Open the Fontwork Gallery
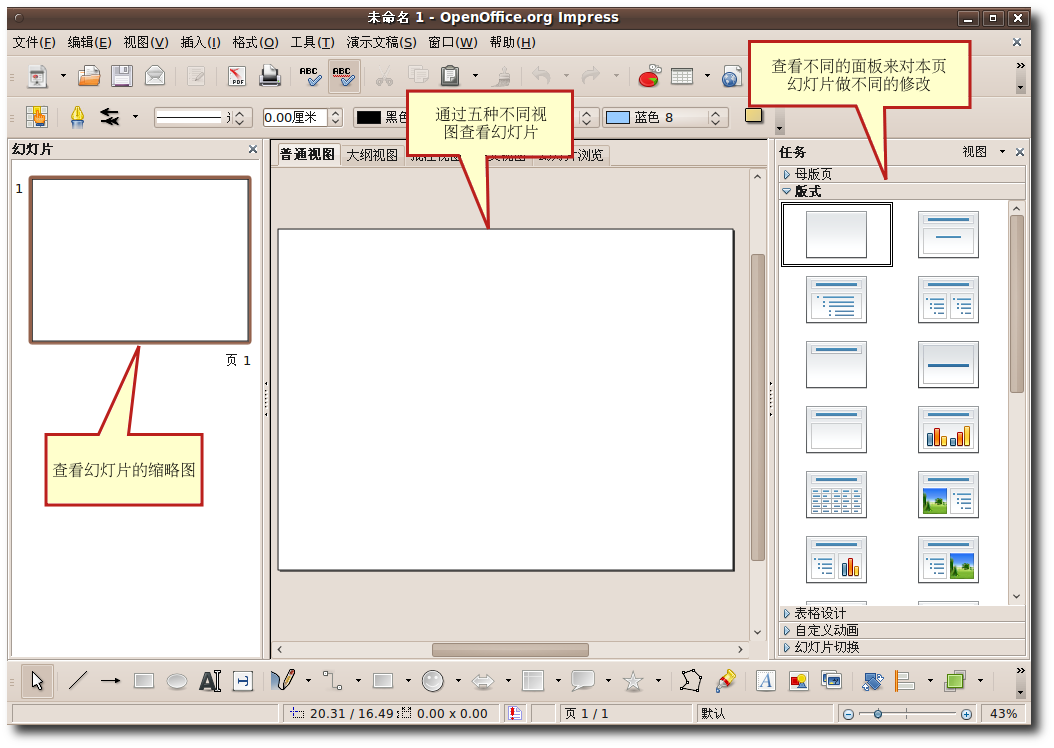This screenshot has height=748, width=1054. pyautogui.click(x=765, y=681)
